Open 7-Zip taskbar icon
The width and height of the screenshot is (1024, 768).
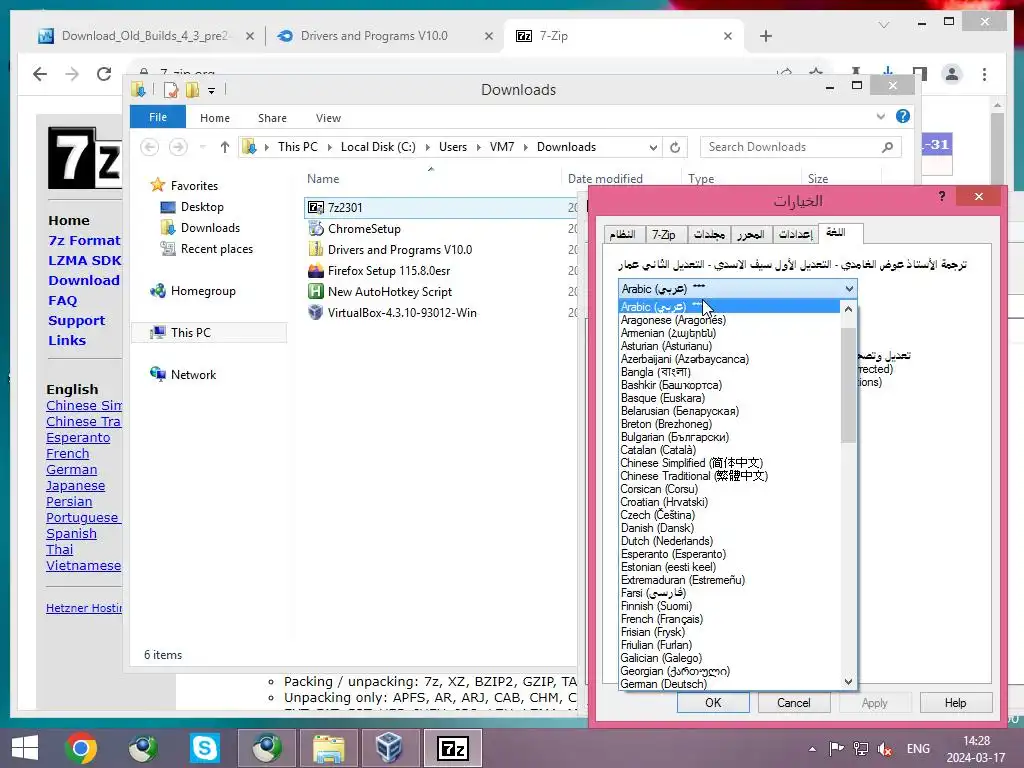[x=453, y=748]
